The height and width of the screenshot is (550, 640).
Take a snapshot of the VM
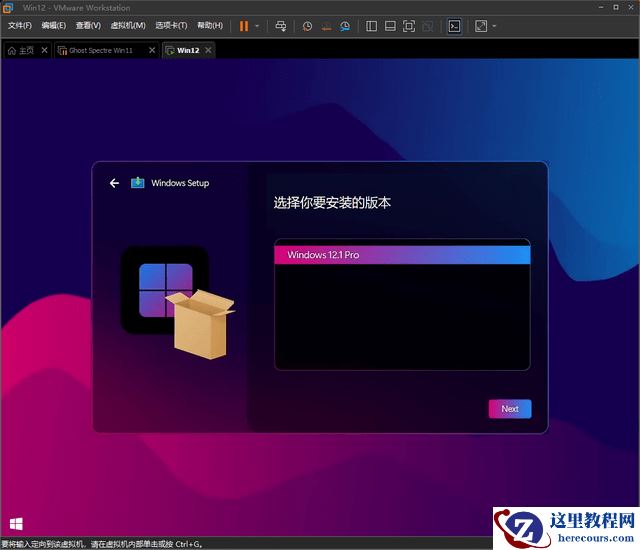coord(307,26)
